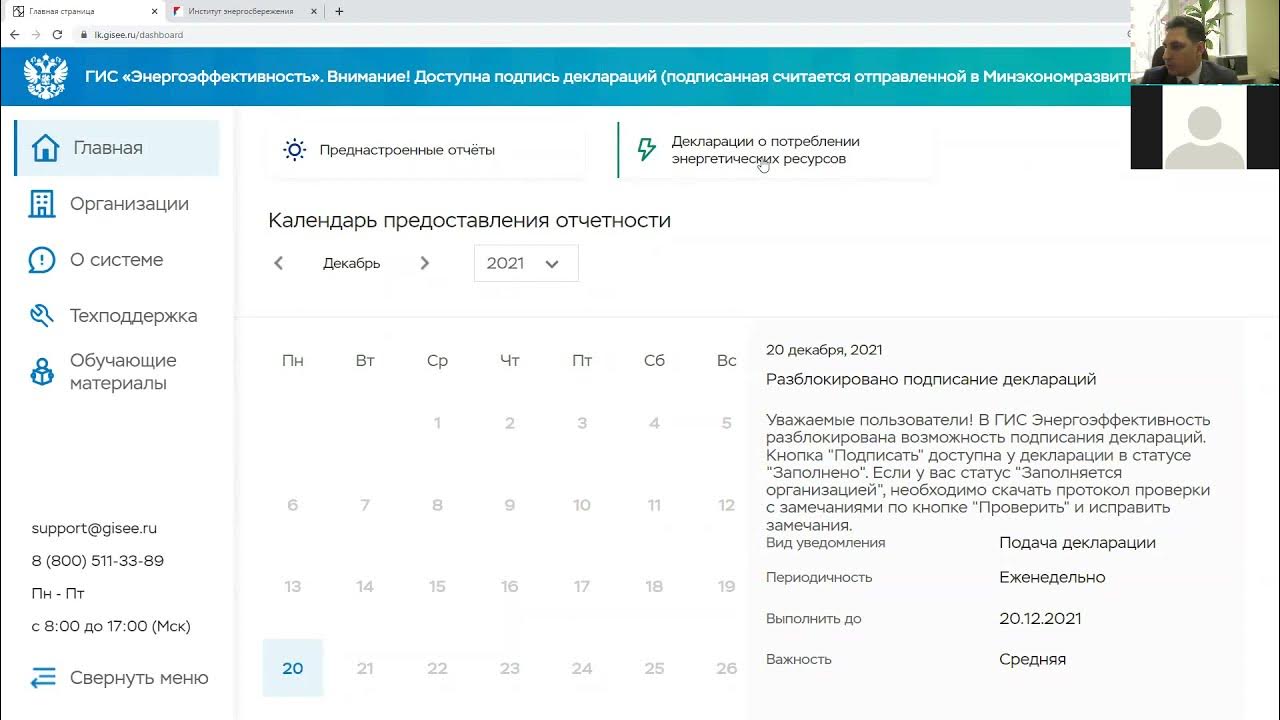Switch to Главная страница browser tab

tap(82, 11)
